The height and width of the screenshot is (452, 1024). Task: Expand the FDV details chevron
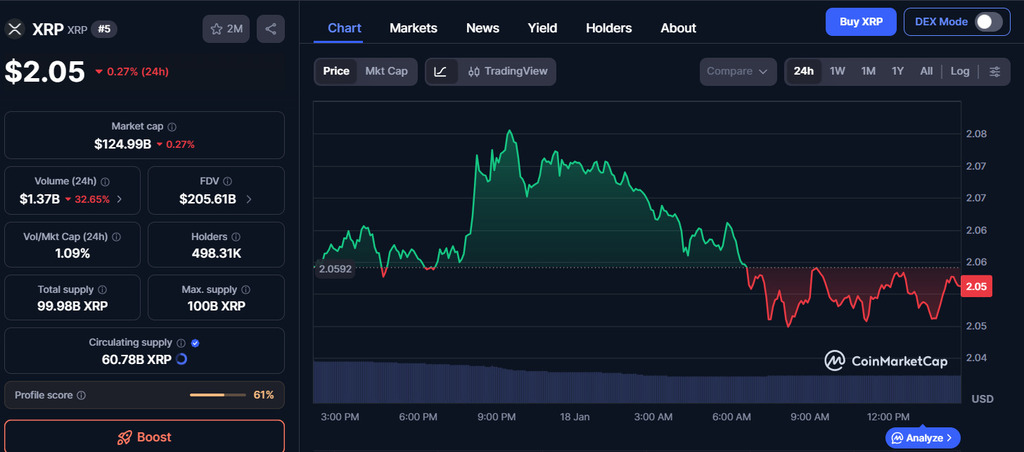coord(249,199)
